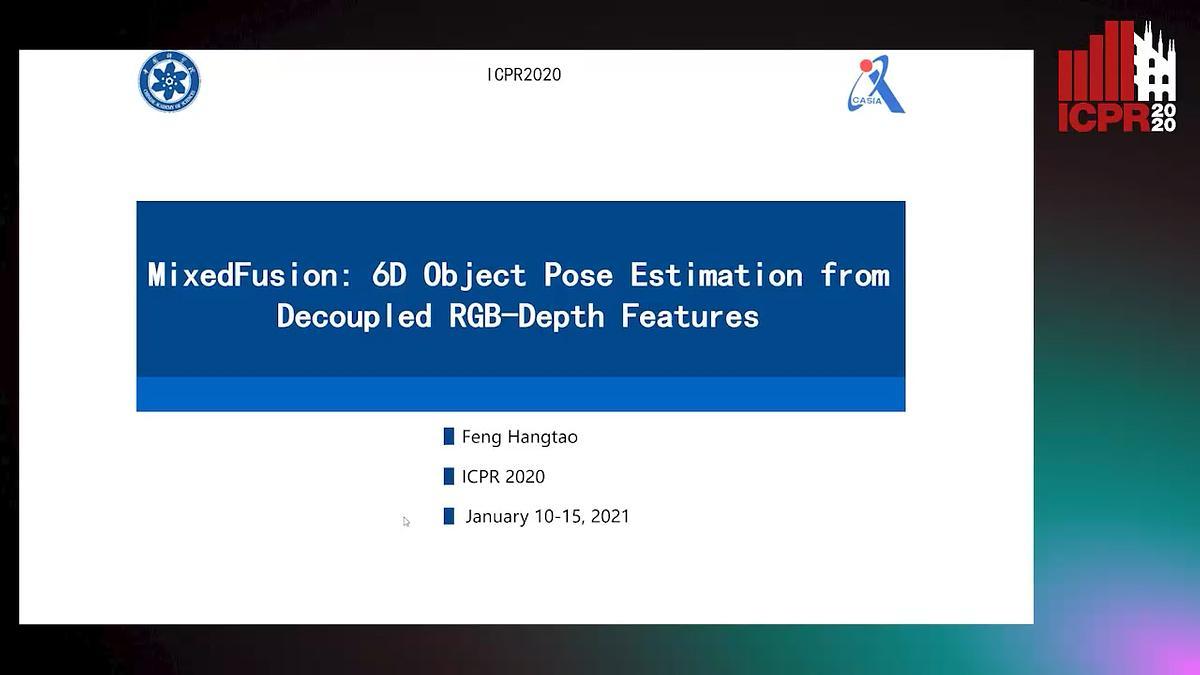This screenshot has width=1200, height=675.
Task: Click the Chinese Academy of Sciences logo
Action: (x=169, y=82)
